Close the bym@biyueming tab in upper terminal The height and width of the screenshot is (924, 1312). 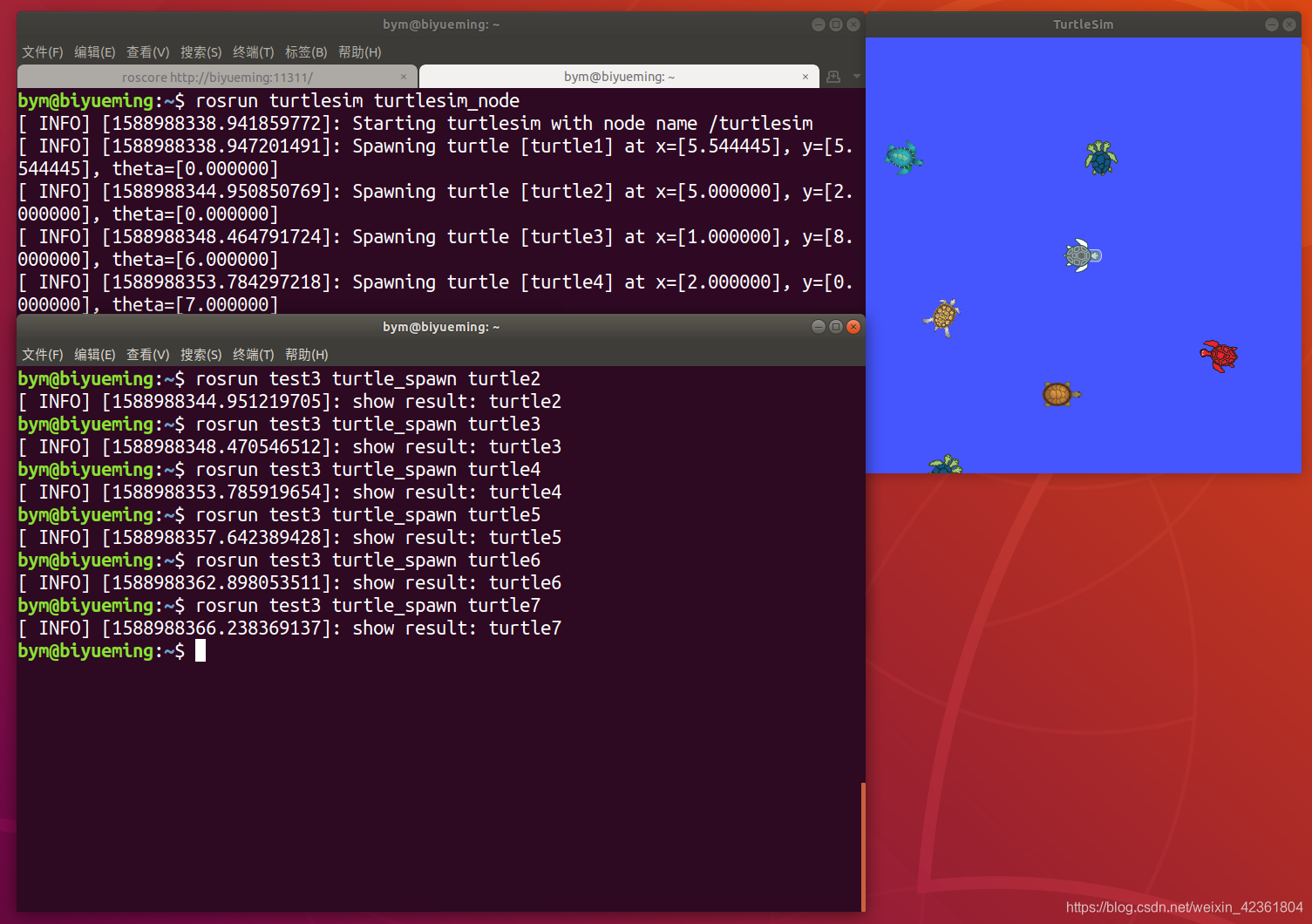pos(806,77)
